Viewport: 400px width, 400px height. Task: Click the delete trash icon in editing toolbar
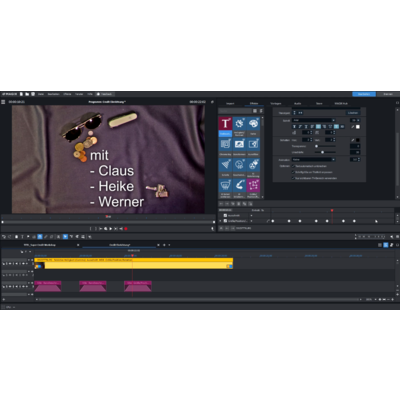coord(16,237)
